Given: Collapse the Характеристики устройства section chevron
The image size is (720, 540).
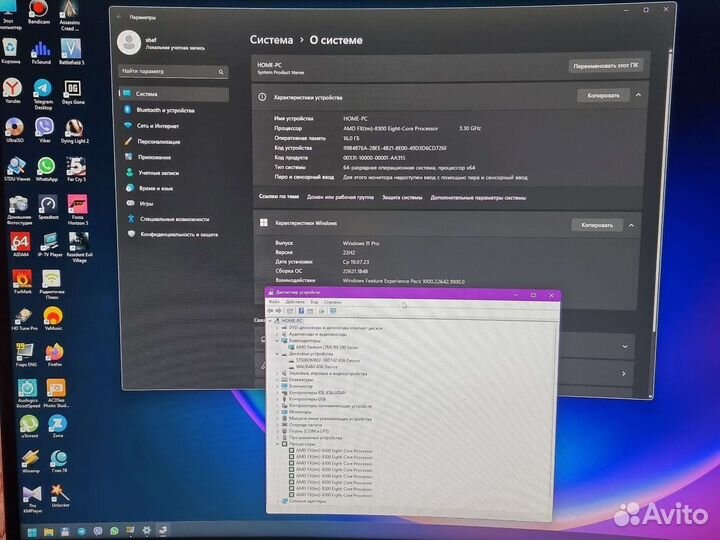Looking at the screenshot, I should [x=639, y=96].
